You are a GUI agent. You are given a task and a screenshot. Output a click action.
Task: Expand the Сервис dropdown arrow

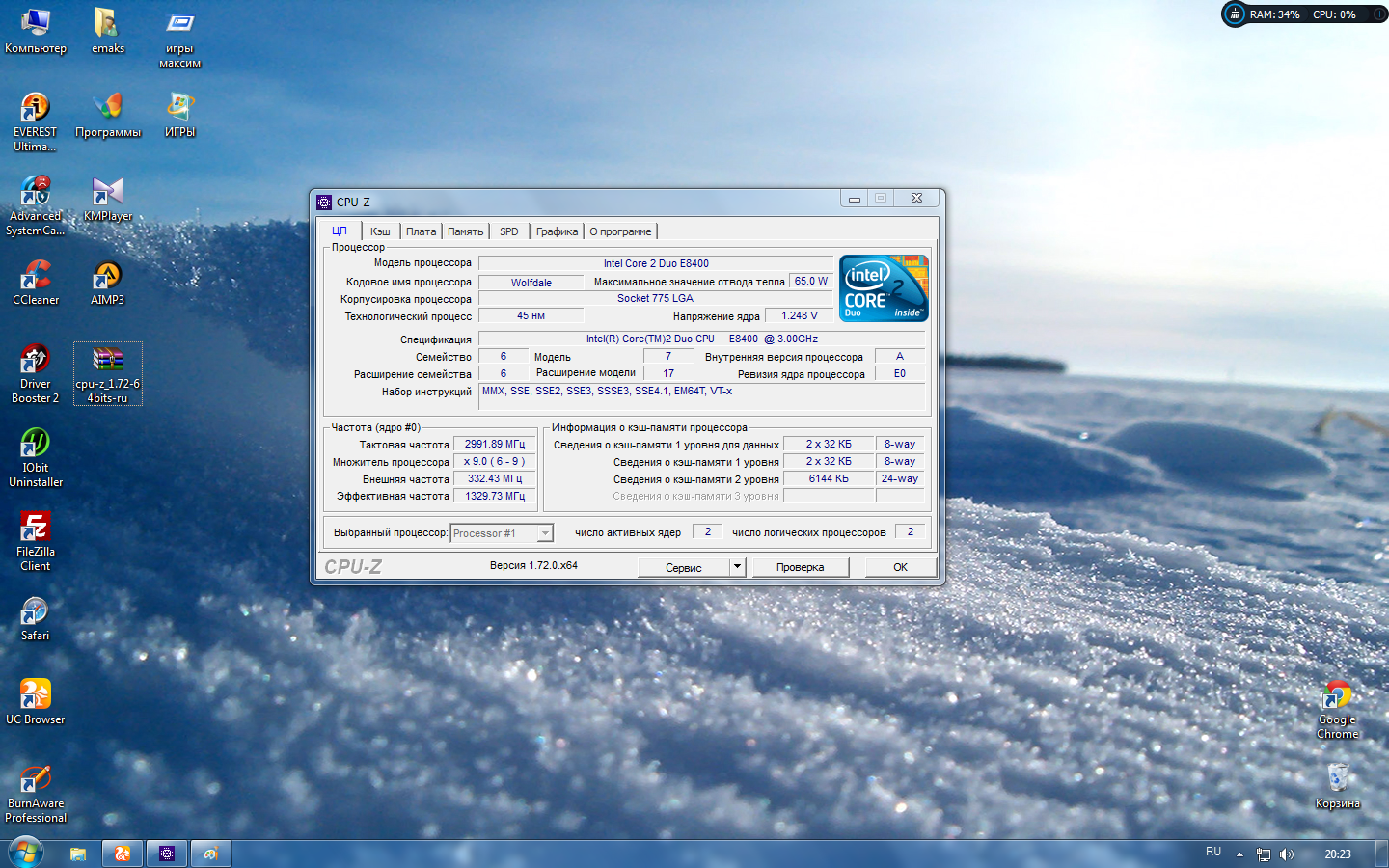(x=737, y=567)
